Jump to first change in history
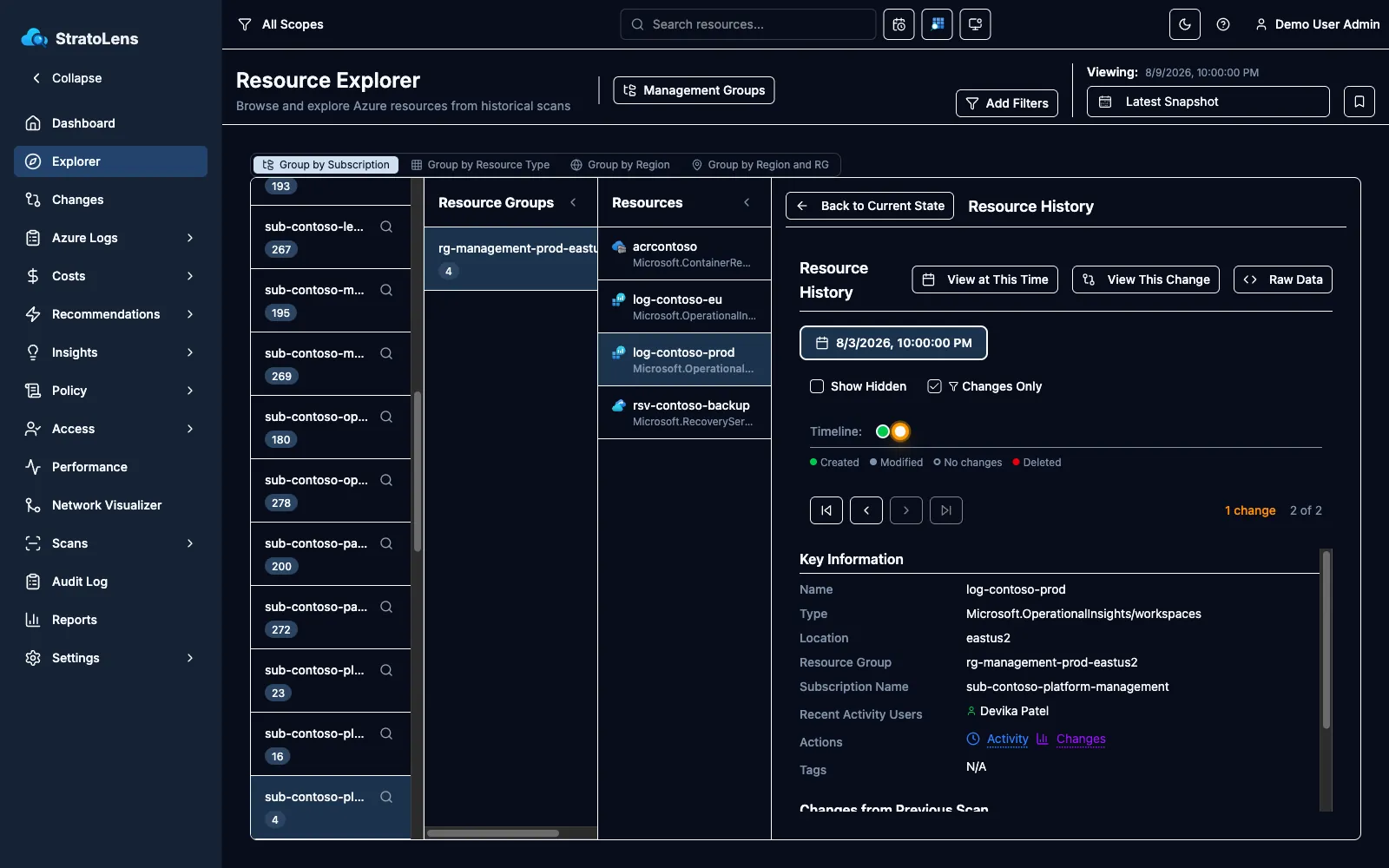1389x868 pixels. pyautogui.click(x=826, y=510)
